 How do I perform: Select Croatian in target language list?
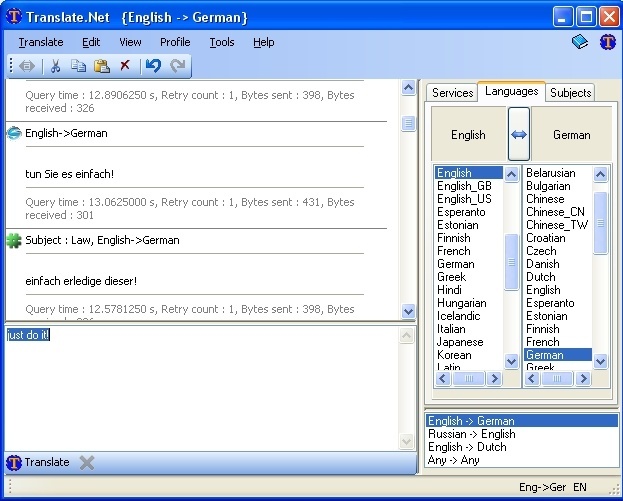(x=558, y=238)
